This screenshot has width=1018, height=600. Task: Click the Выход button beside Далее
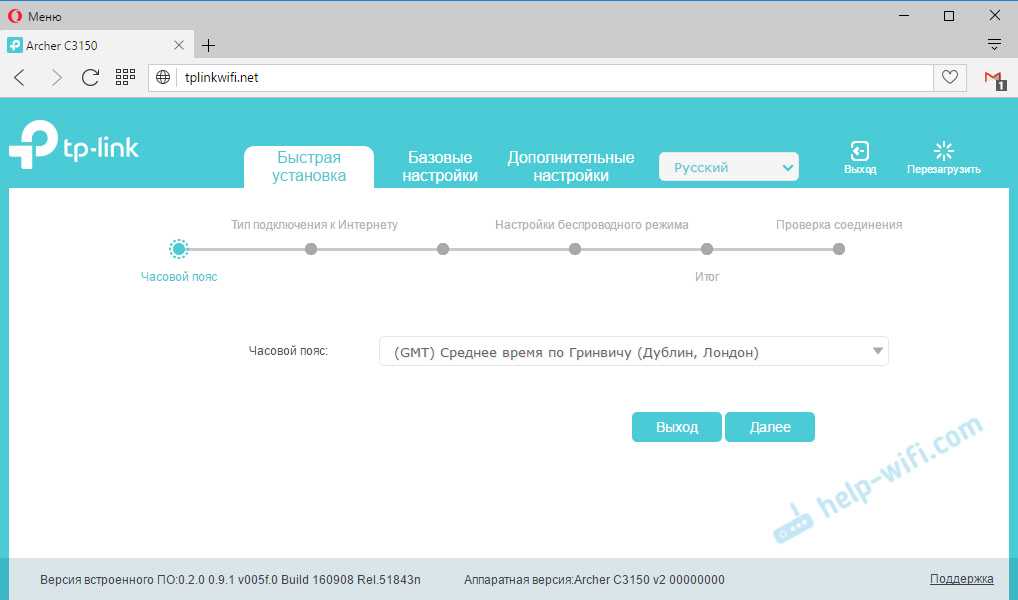click(677, 427)
